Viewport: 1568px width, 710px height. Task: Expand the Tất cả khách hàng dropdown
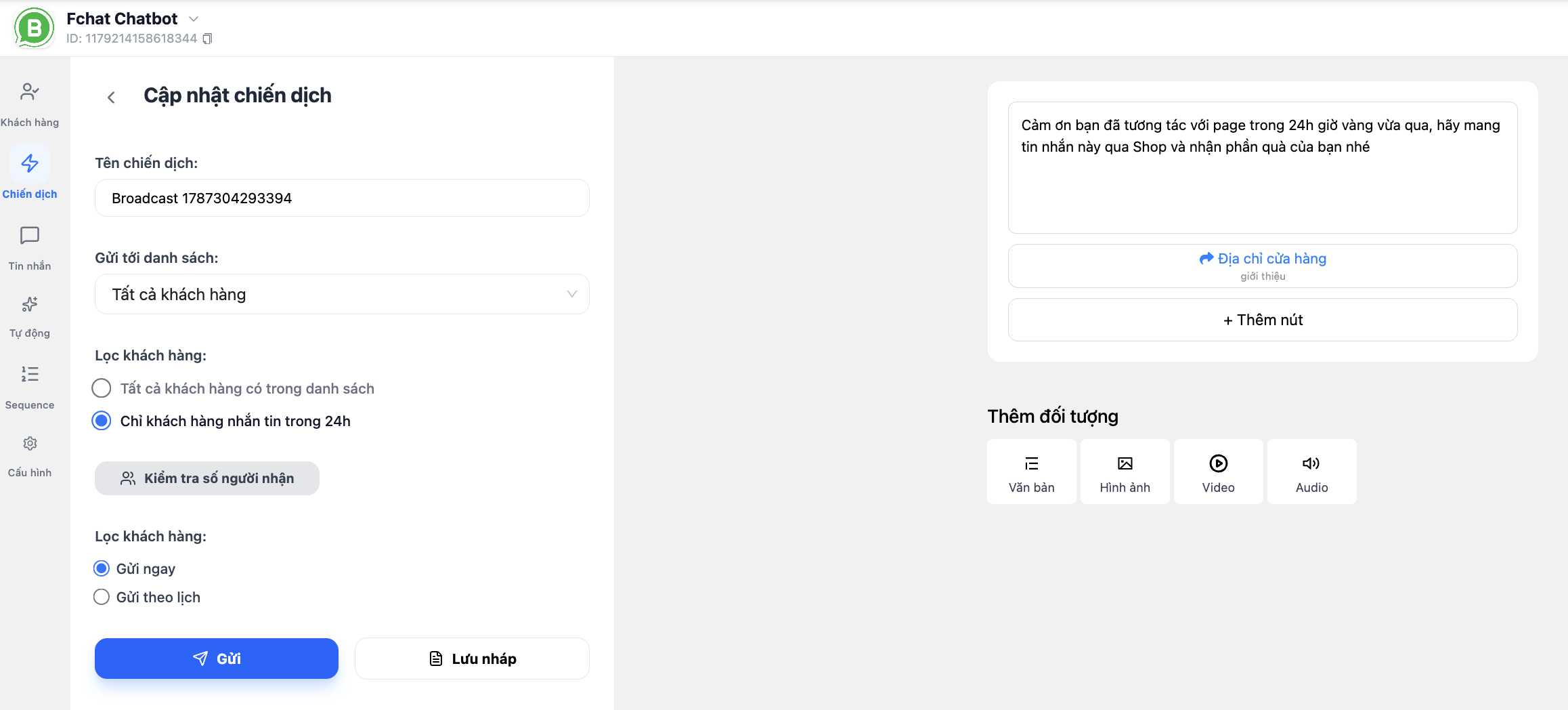342,294
